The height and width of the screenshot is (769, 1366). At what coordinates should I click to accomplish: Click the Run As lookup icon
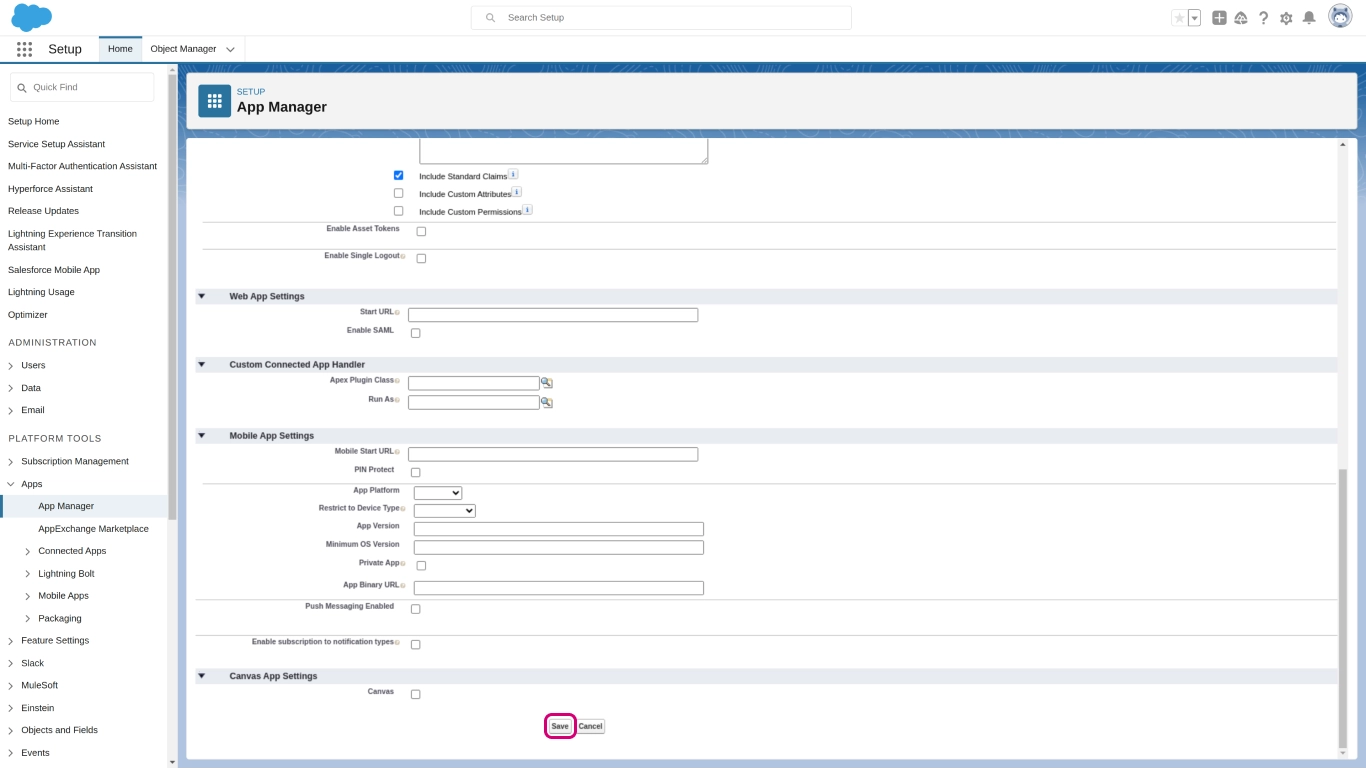click(547, 402)
